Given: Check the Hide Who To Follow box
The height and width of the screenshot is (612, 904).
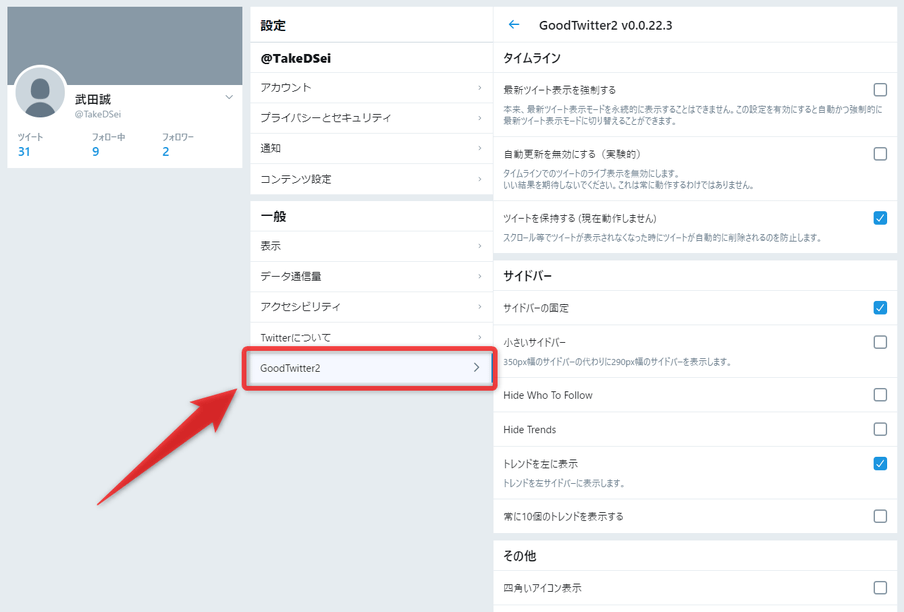Looking at the screenshot, I should click(880, 395).
